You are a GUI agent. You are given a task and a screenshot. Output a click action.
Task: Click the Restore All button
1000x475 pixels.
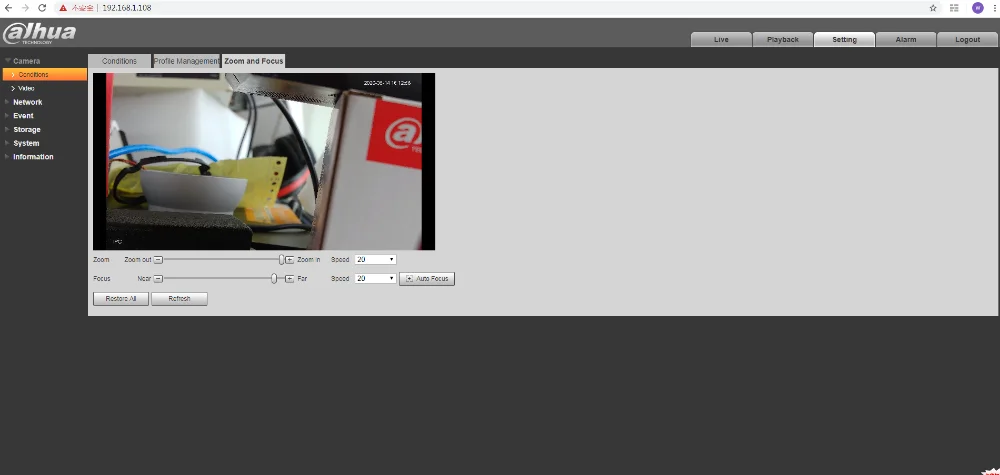121,299
